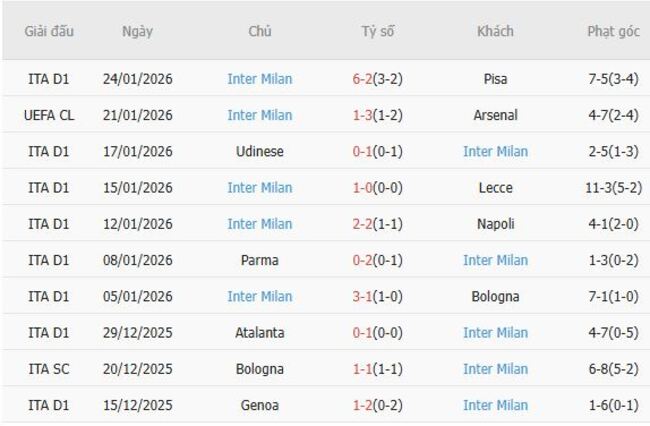Click the Atalanta home team name
The image size is (650, 426).
[260, 332]
